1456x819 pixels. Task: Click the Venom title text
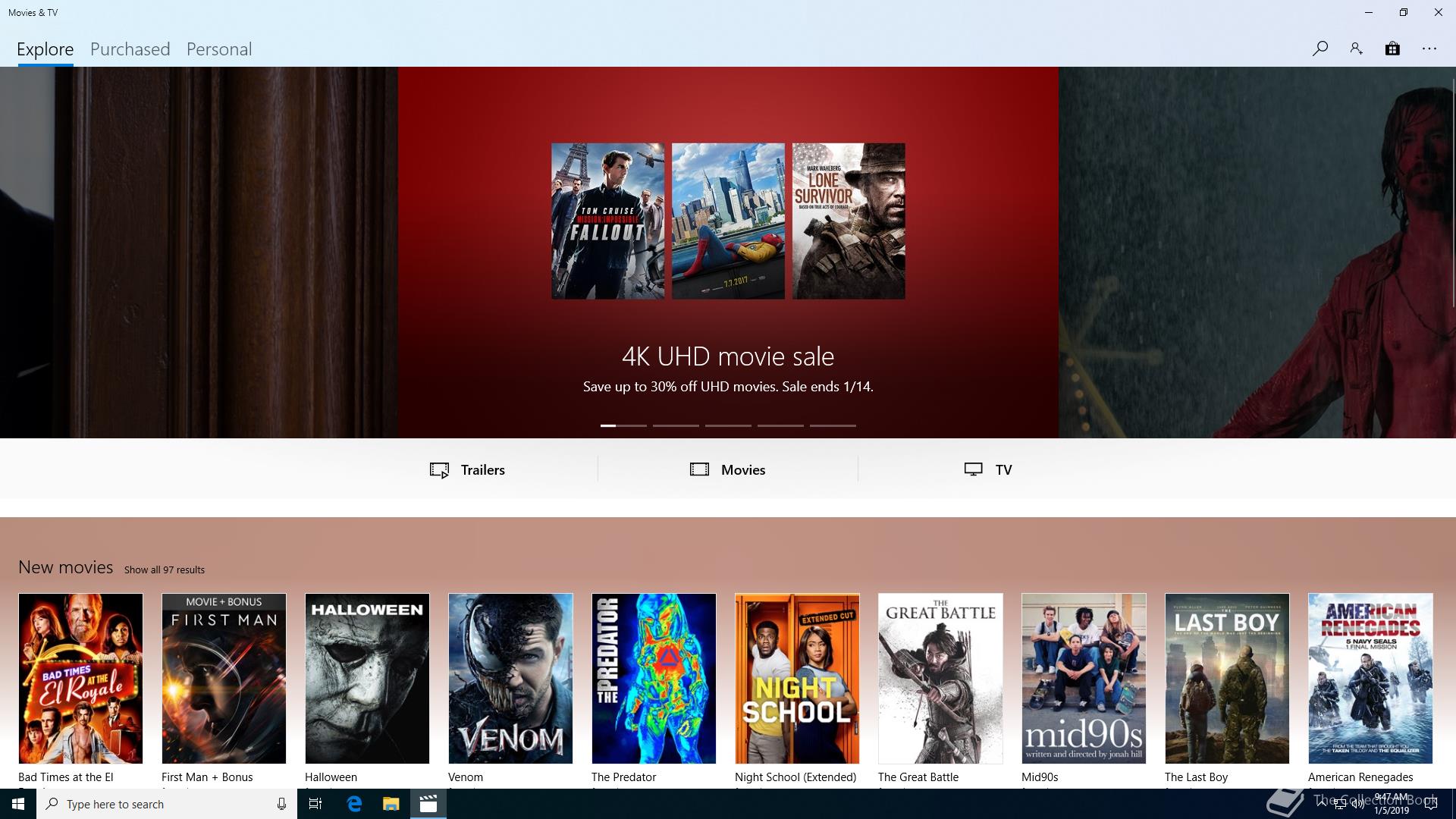tap(466, 777)
